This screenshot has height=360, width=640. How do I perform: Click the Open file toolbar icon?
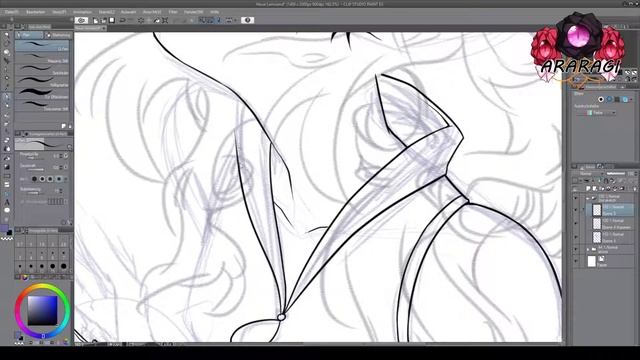tap(104, 20)
